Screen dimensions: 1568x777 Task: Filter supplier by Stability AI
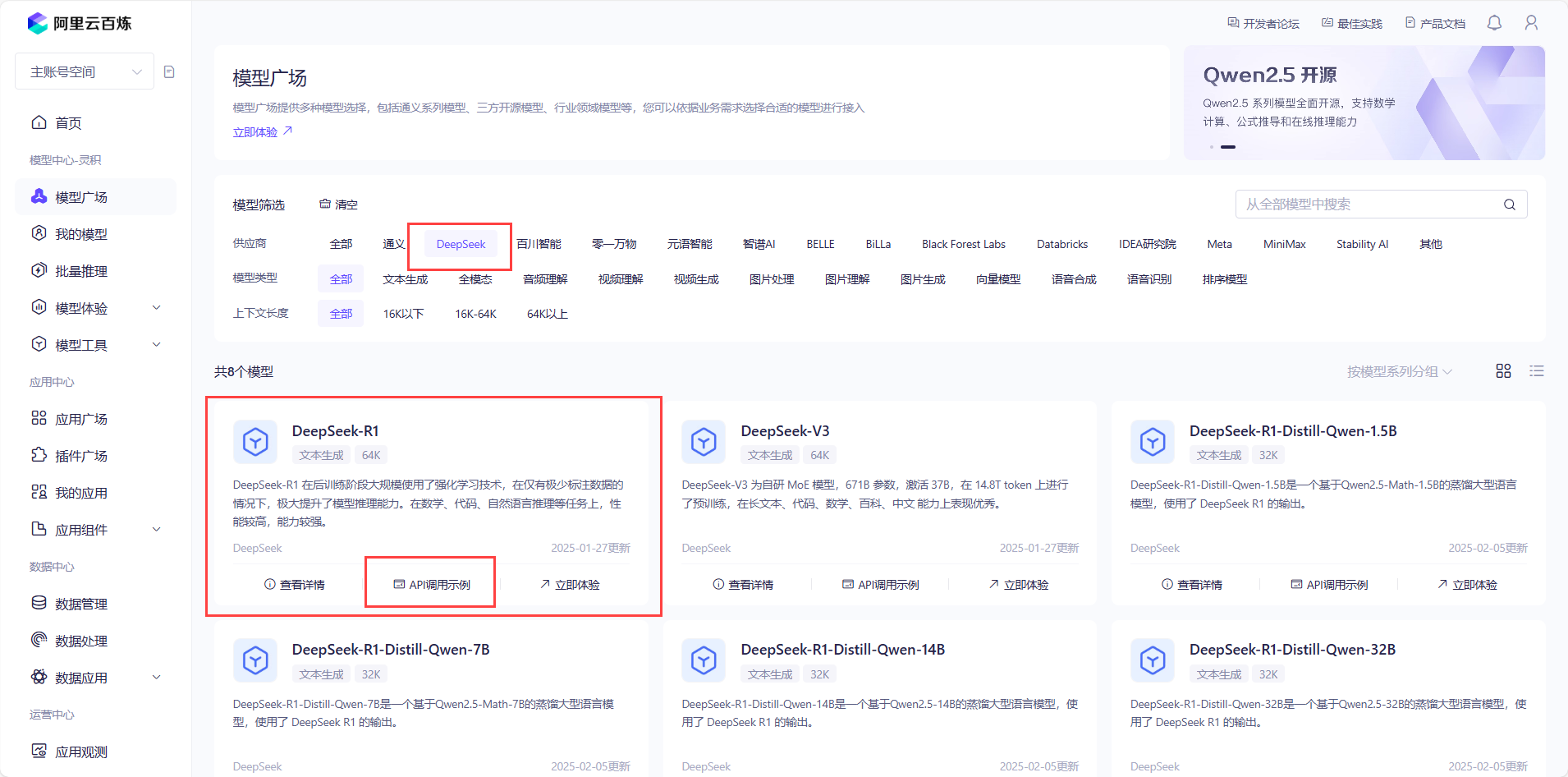pyautogui.click(x=1362, y=244)
